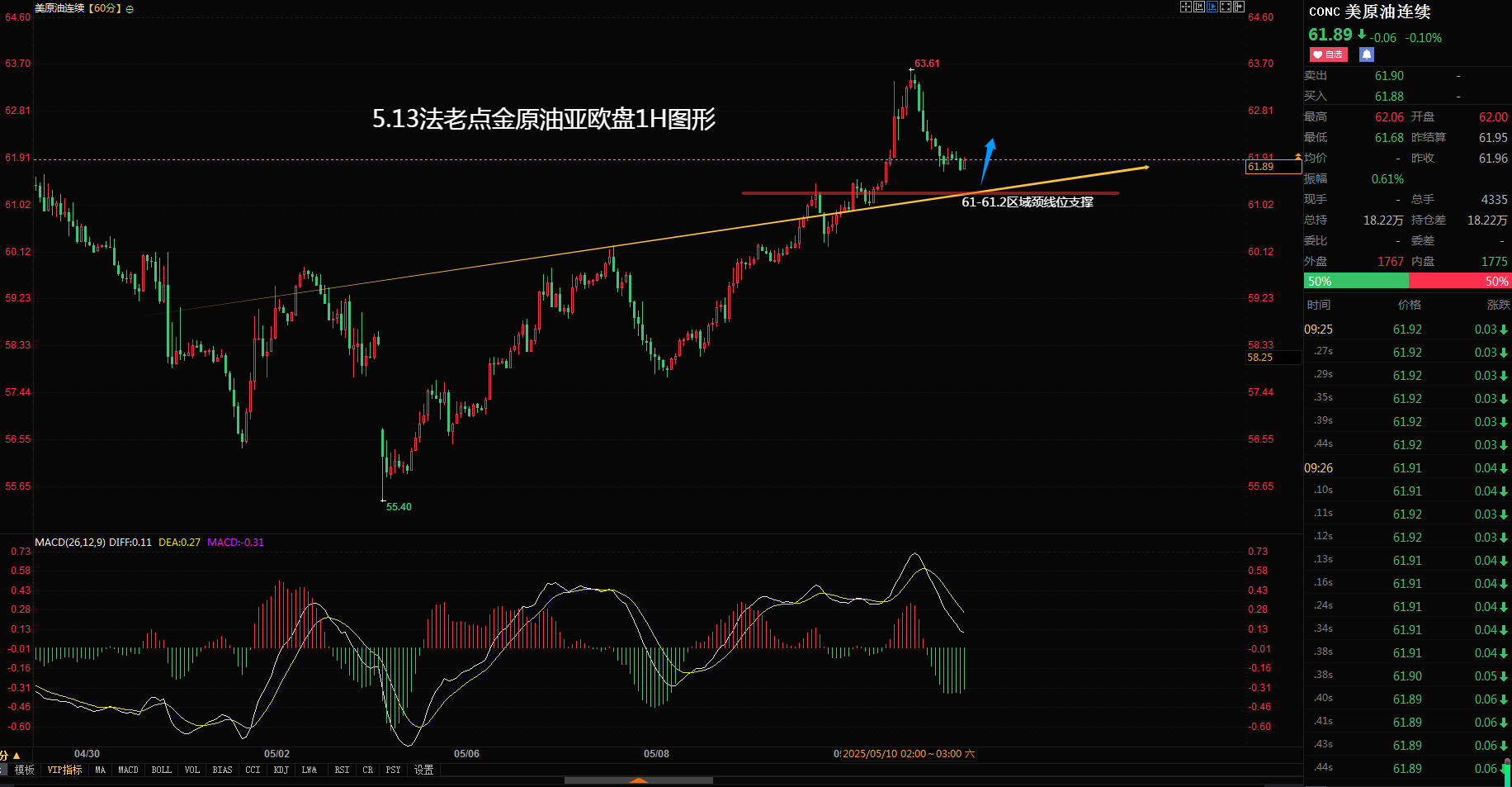The height and width of the screenshot is (787, 1512).
Task: Switch to the CR indicator tab
Action: pyautogui.click(x=368, y=770)
